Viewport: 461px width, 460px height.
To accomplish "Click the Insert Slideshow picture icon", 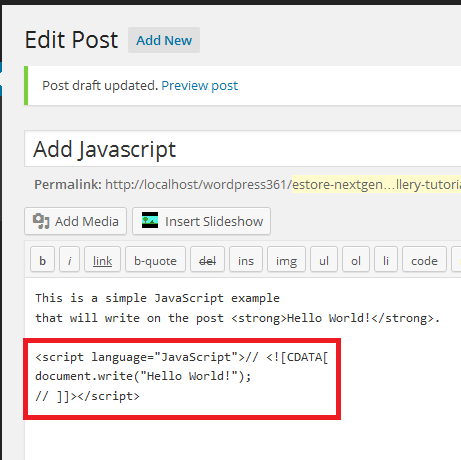I will (150, 220).
